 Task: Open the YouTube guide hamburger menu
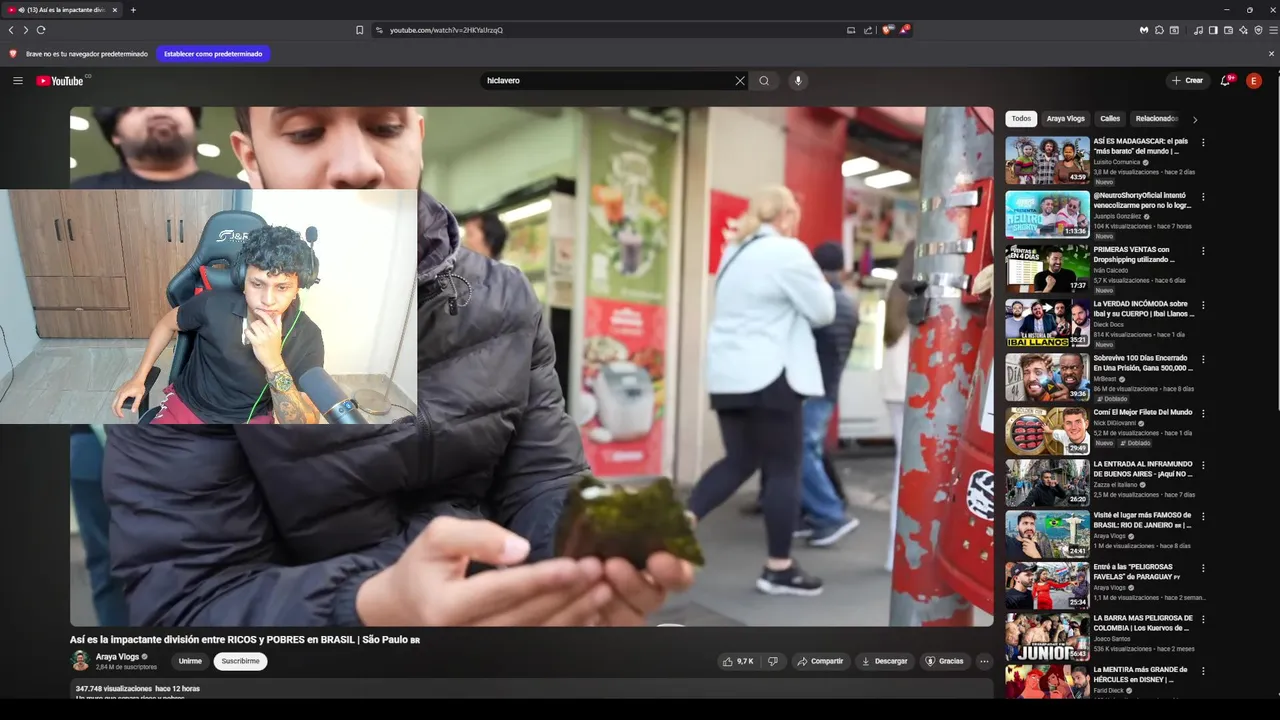(18, 80)
